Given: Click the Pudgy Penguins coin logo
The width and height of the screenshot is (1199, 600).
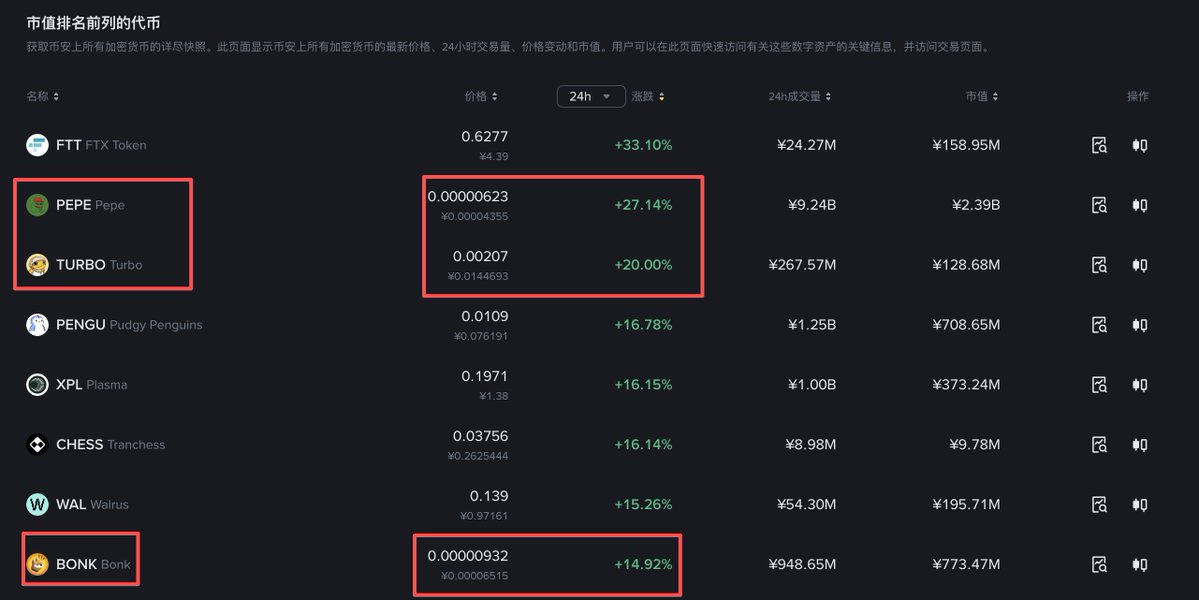Looking at the screenshot, I should click(37, 325).
